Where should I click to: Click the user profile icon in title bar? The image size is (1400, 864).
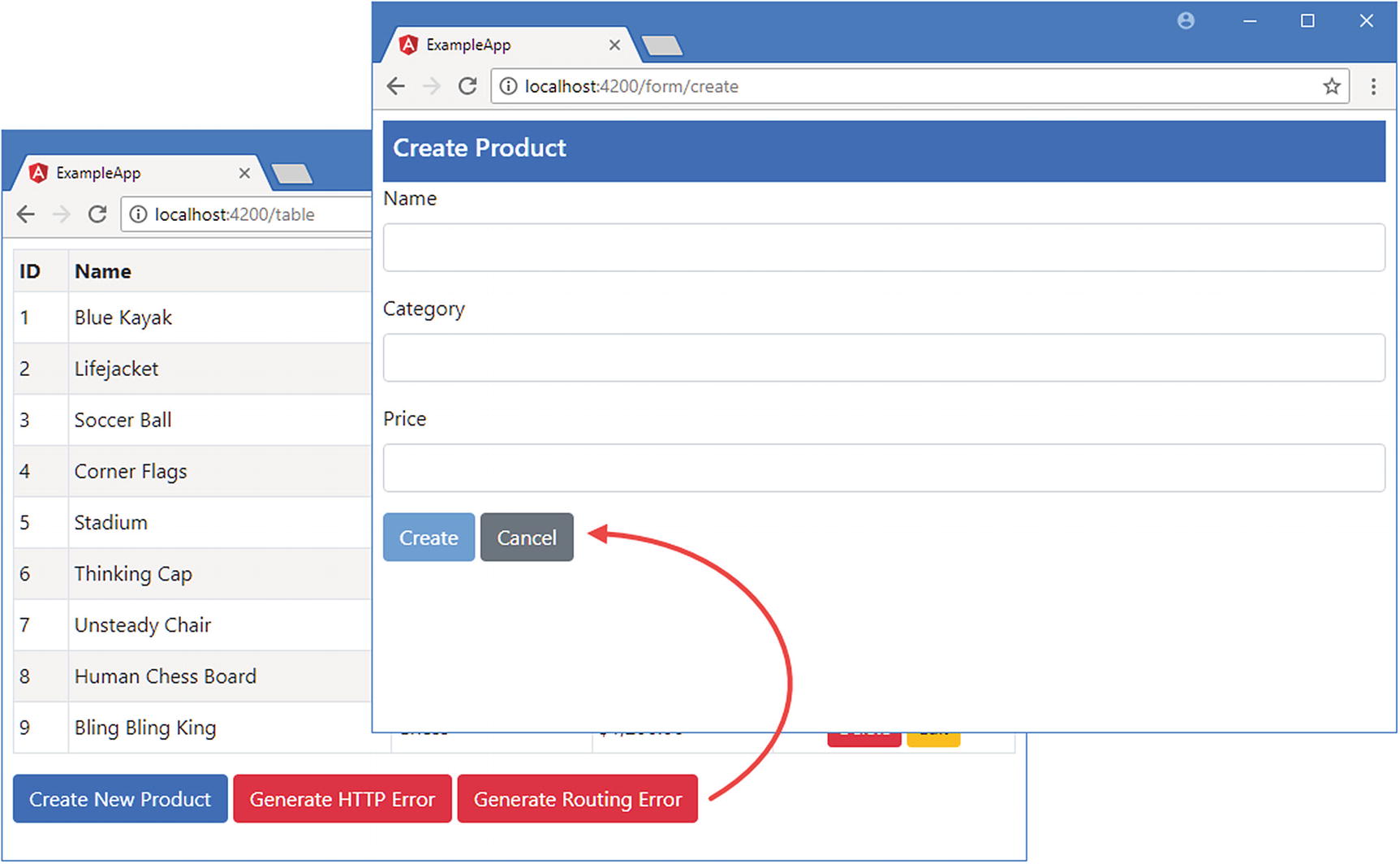1186,21
